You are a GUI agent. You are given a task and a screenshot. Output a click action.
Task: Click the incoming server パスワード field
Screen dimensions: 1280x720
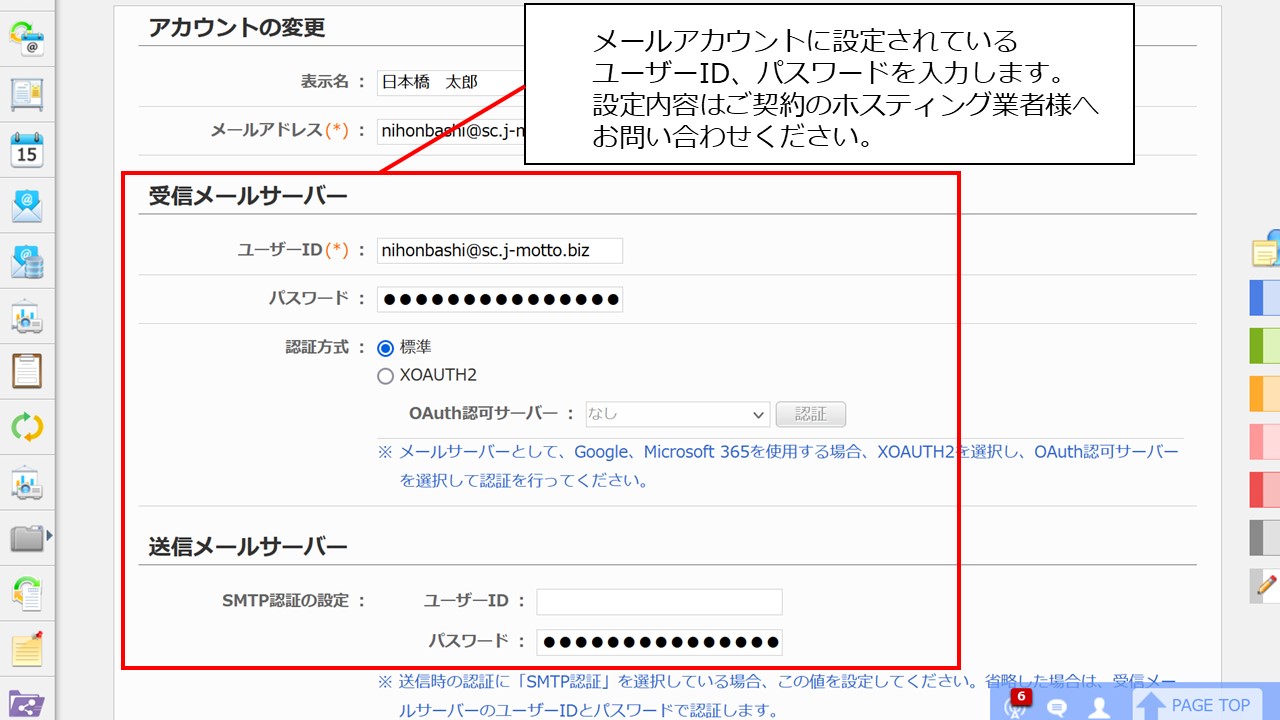pos(500,299)
